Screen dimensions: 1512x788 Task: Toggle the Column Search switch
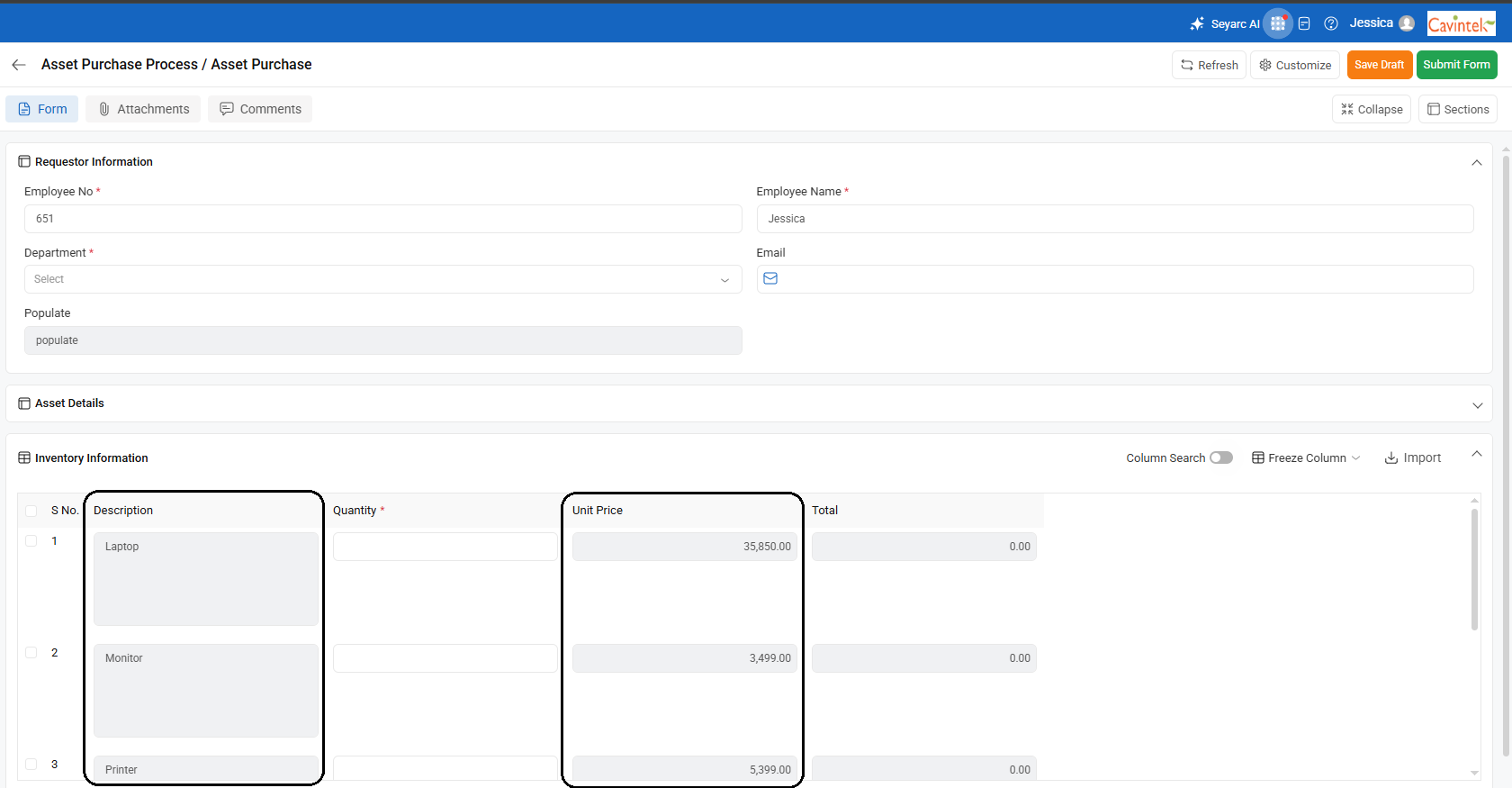tap(1220, 457)
